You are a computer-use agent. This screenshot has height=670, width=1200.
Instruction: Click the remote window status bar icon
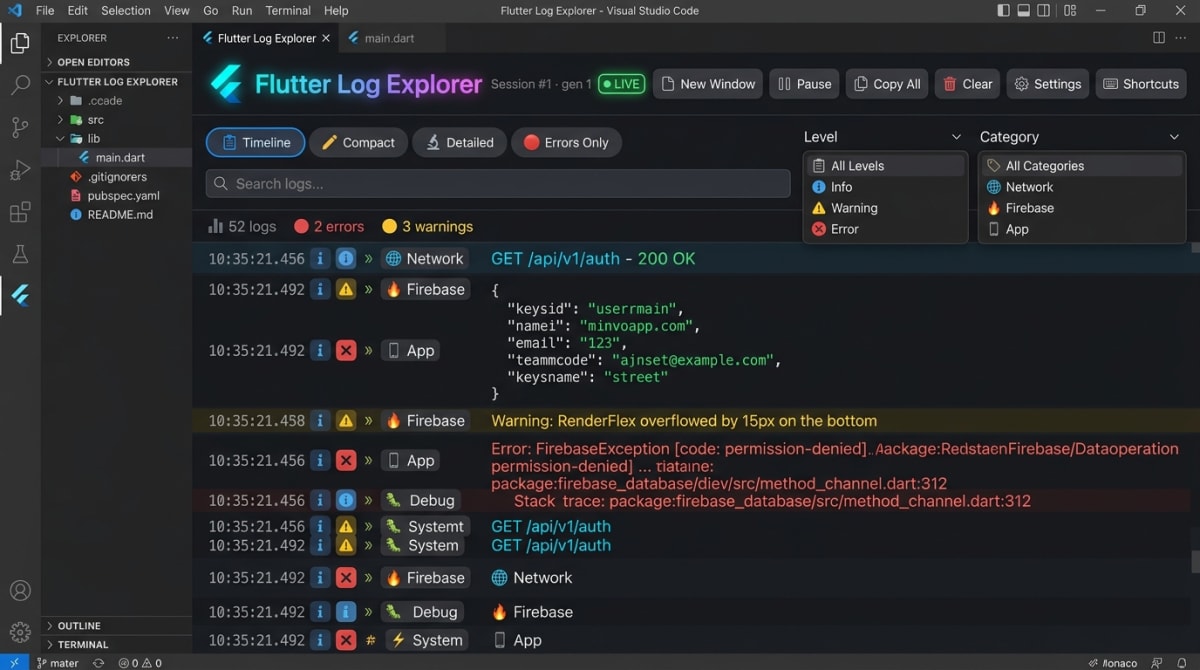(13, 663)
